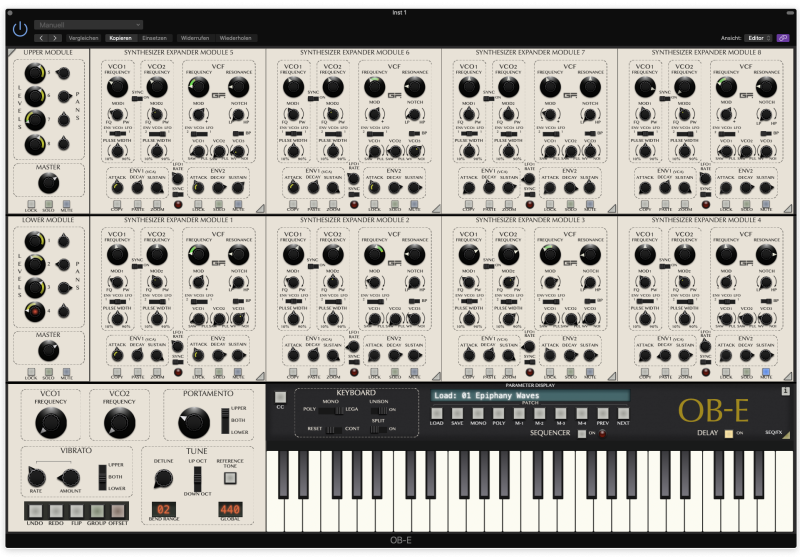Click the POLY patch button
This screenshot has width=800, height=560.
tap(498, 413)
